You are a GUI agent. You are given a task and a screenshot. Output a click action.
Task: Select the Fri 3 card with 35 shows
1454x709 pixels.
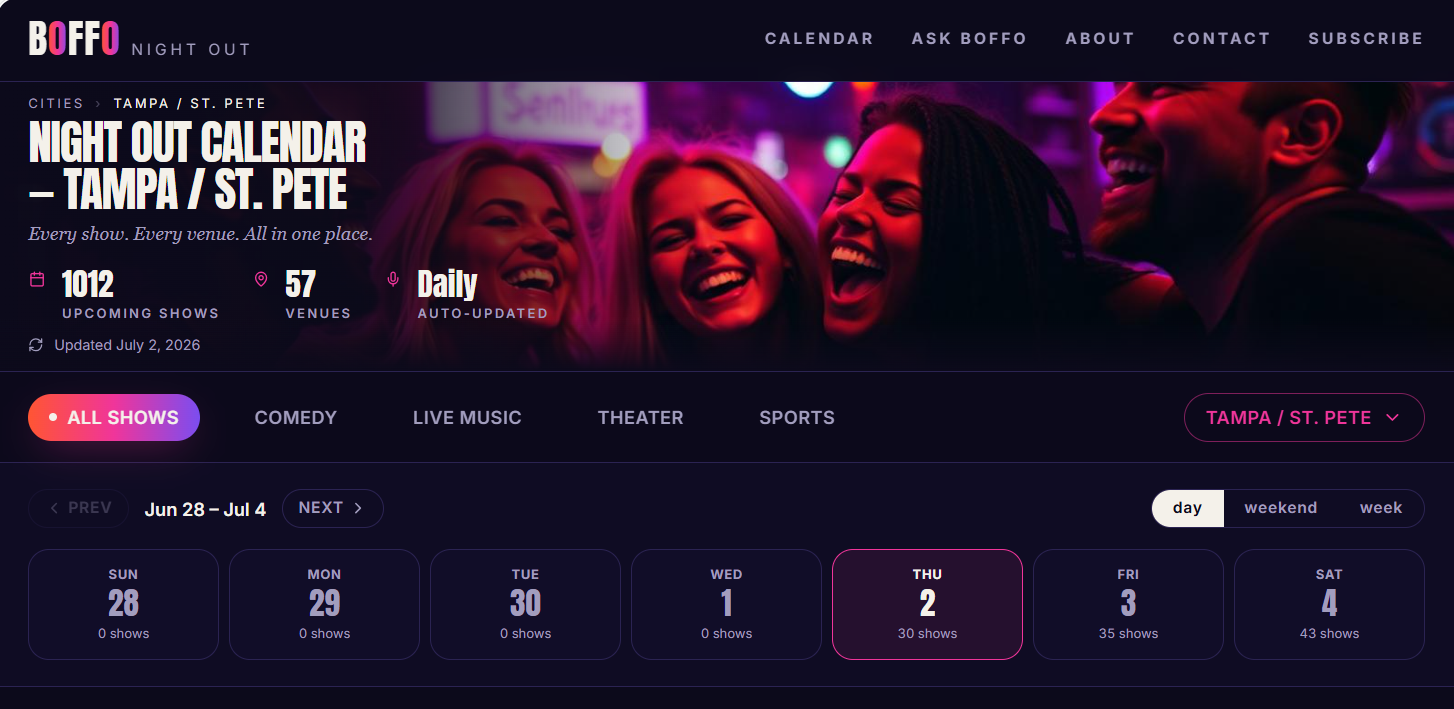[1128, 604]
